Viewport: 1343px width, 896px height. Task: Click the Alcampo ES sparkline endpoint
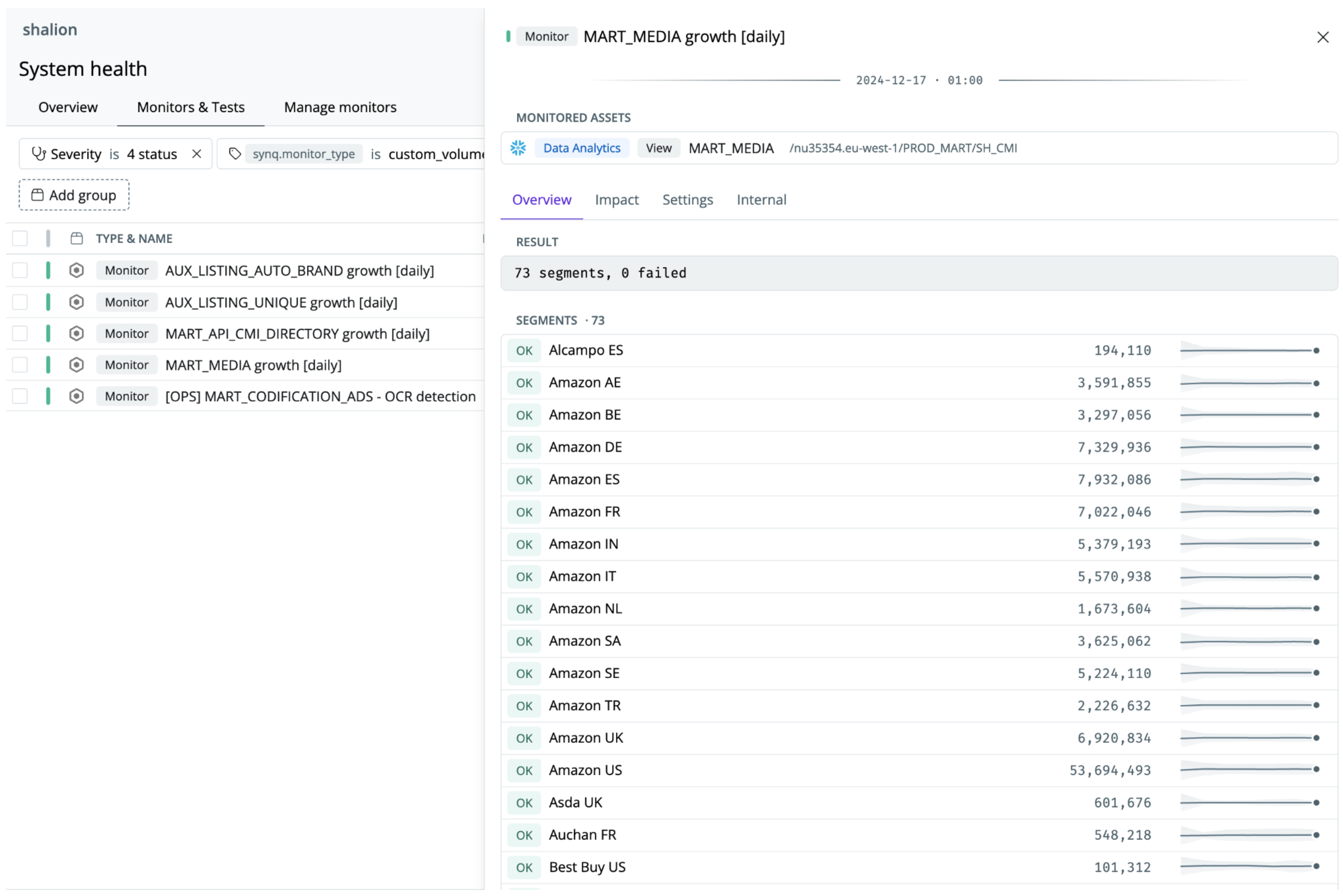point(1316,350)
